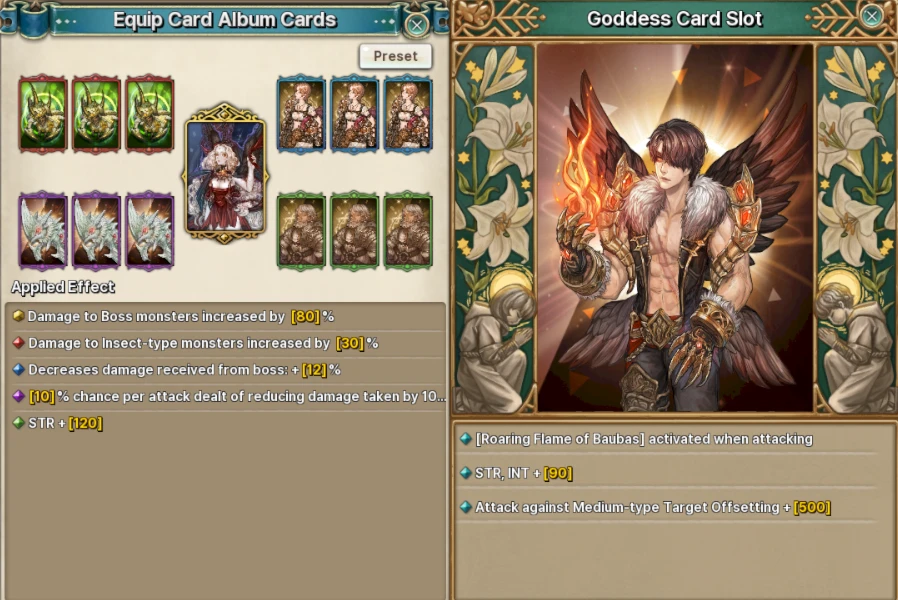Close the Equip Card Album Cards panel
The height and width of the screenshot is (600, 898).
coord(416,25)
